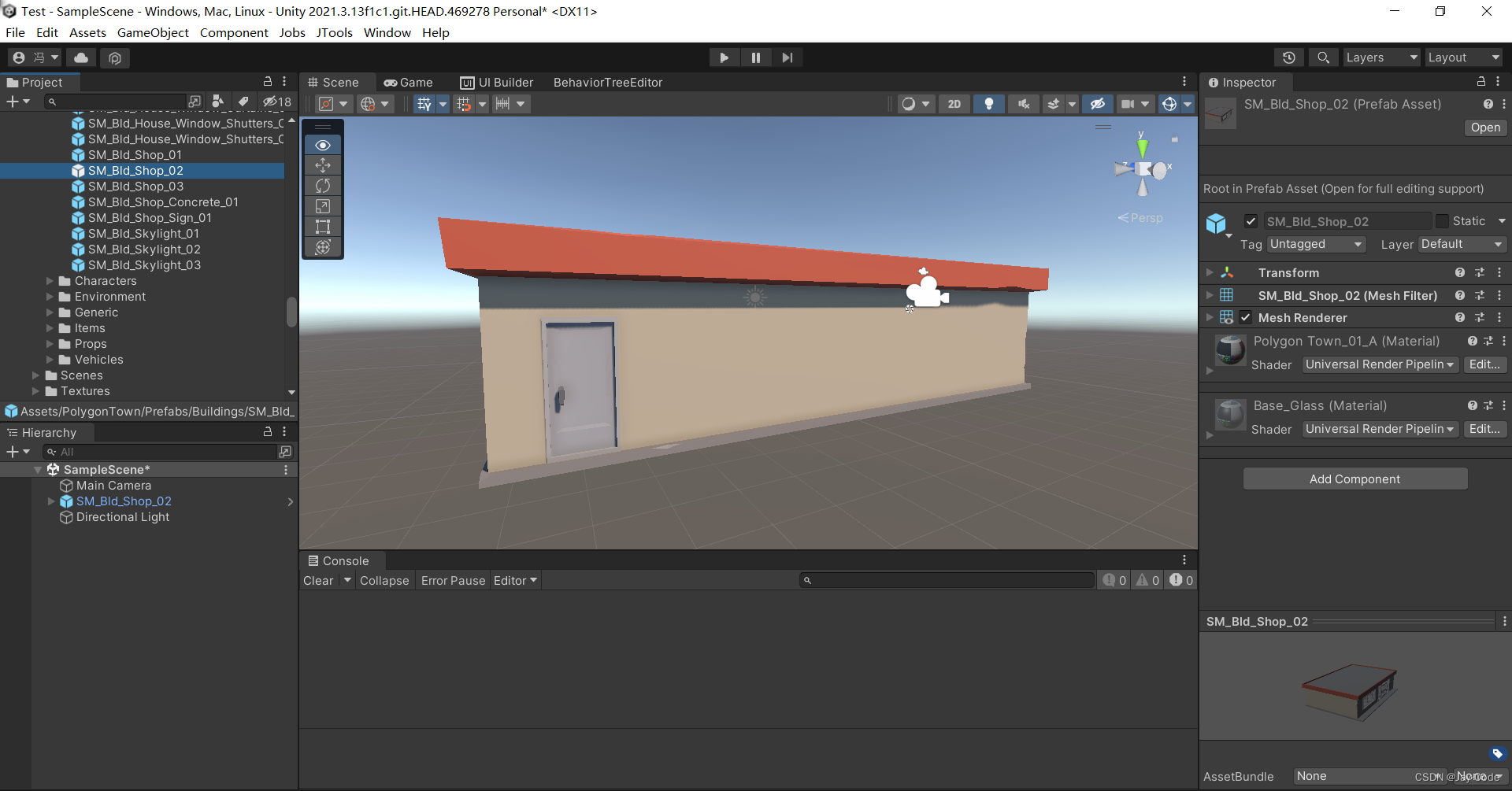Select Main Camera in Hierarchy
Viewport: 1512px width, 791px height.
click(x=113, y=486)
